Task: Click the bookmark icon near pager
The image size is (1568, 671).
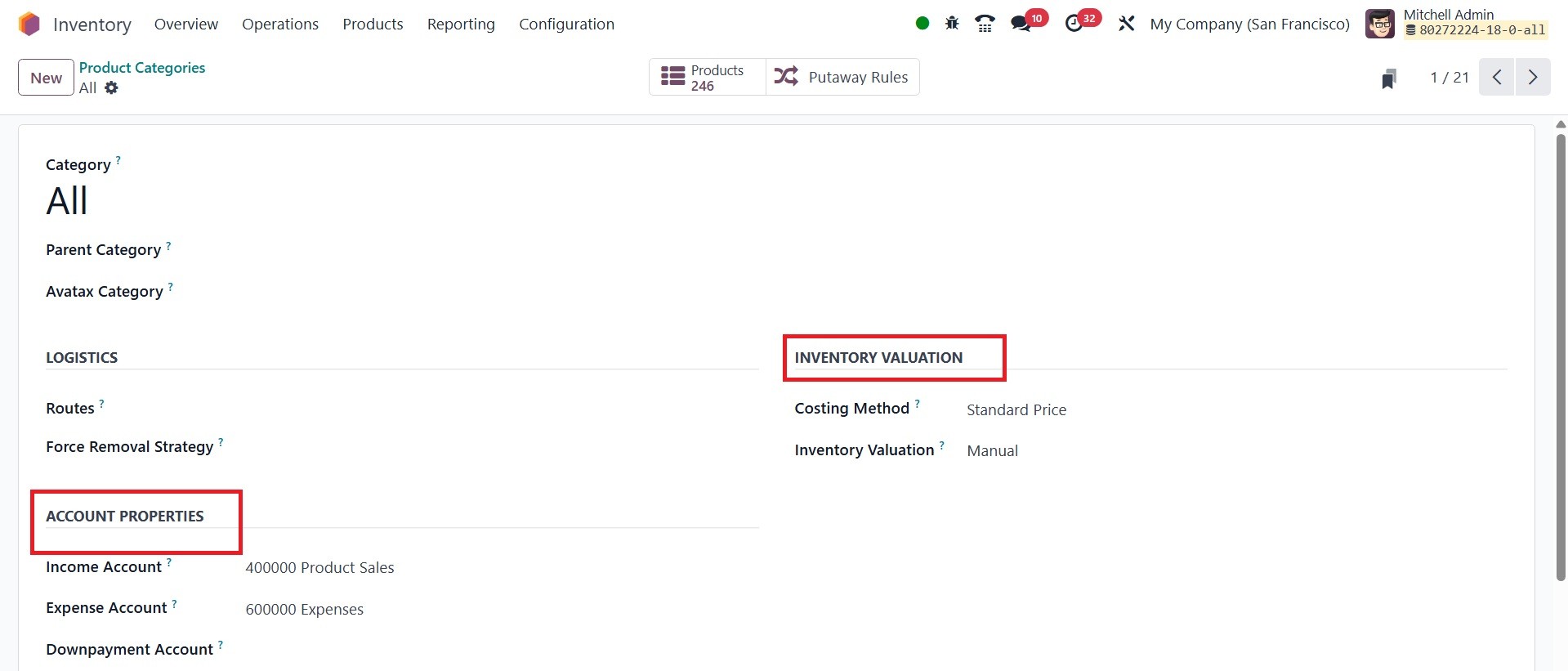Action: (x=1388, y=78)
